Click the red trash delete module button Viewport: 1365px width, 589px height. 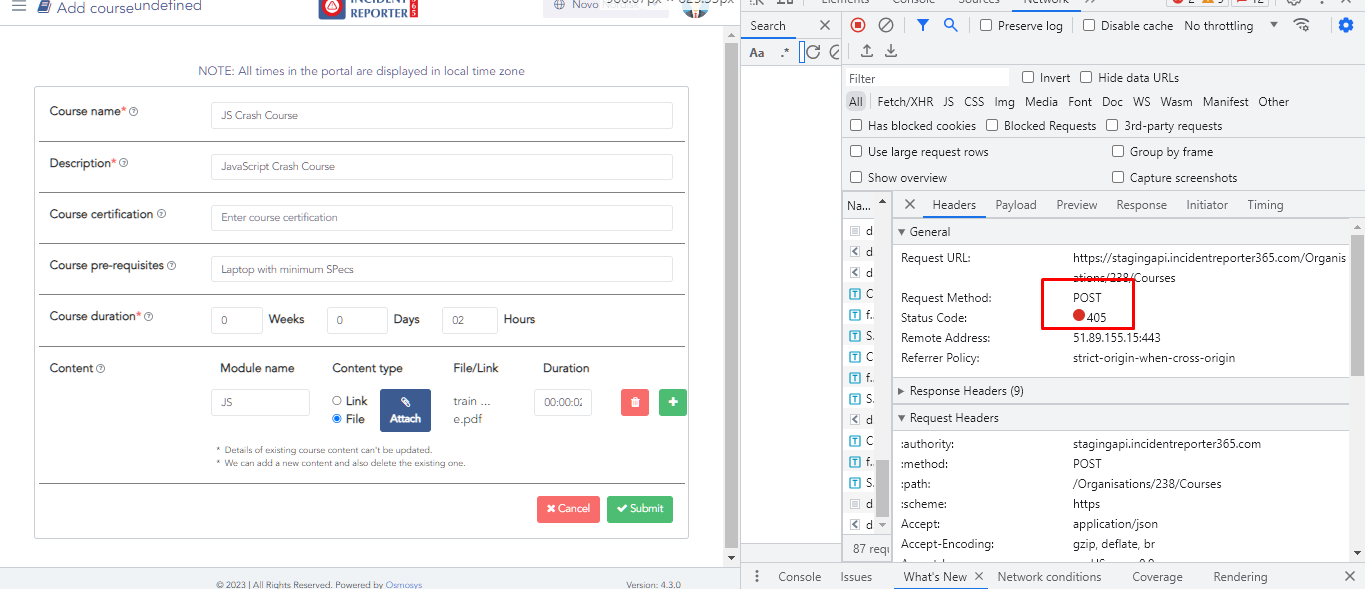coord(635,403)
